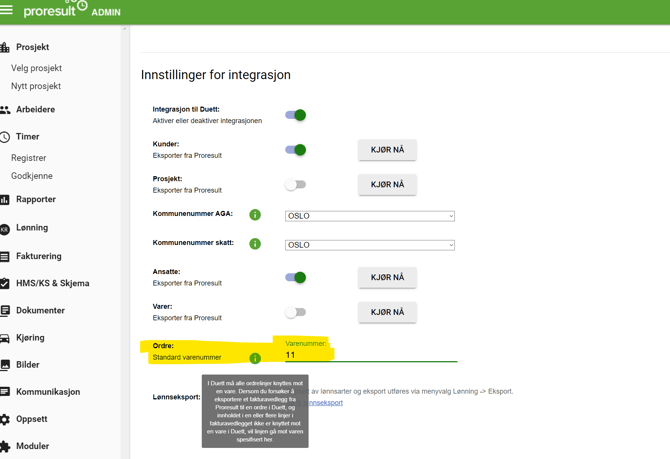Click the Kjøring car icon
670x459 pixels.
5,339
